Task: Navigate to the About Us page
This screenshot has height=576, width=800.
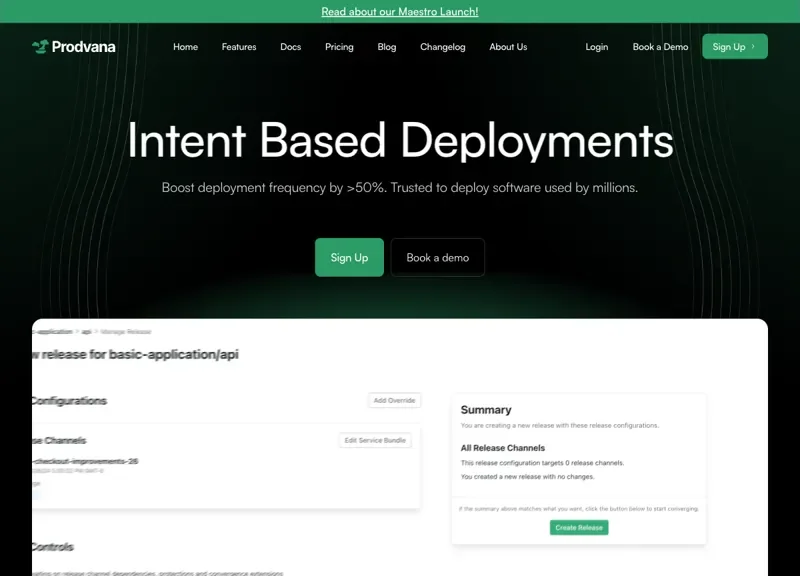Action: click(508, 47)
